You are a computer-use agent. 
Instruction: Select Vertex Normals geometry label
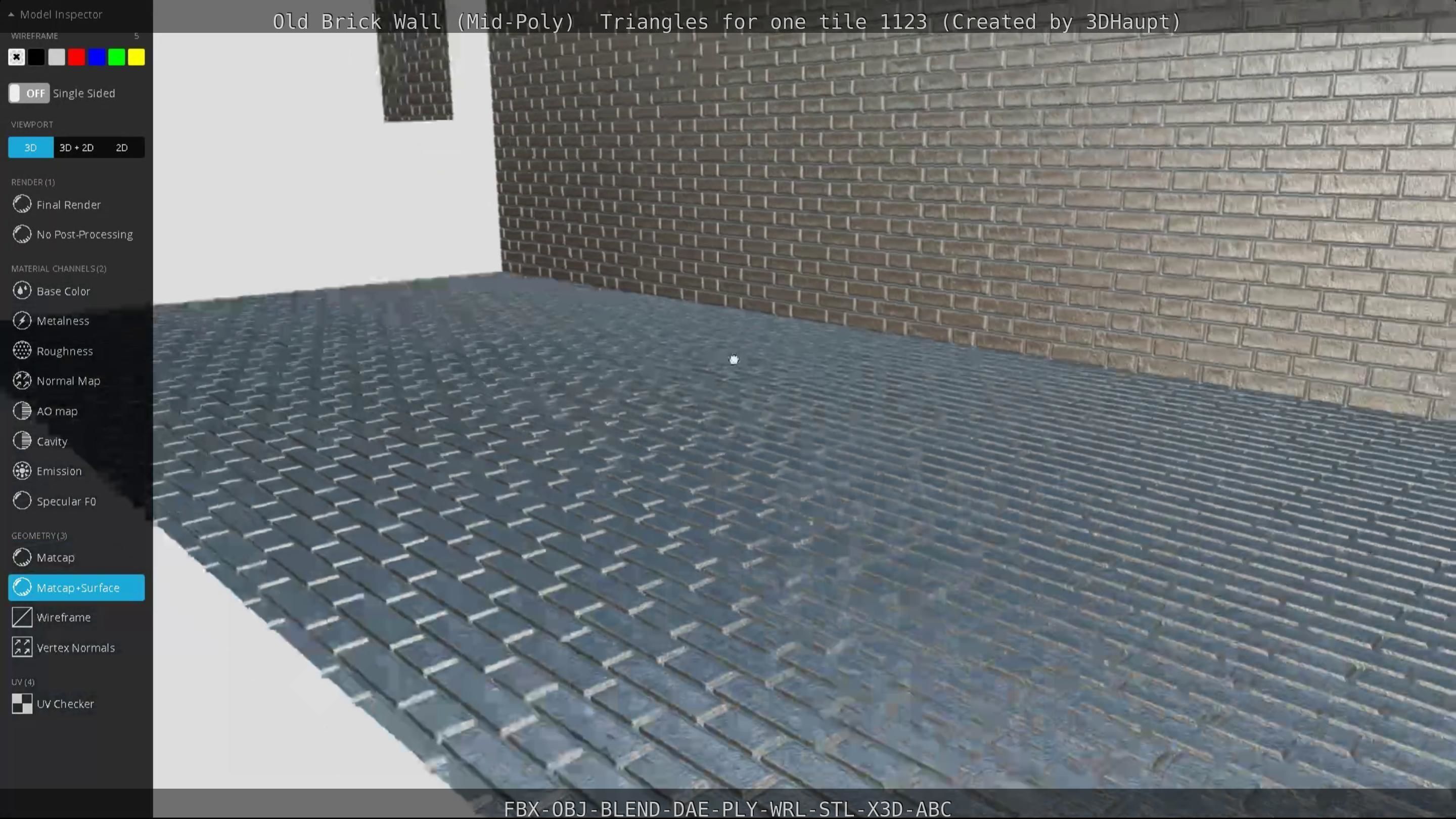point(76,648)
